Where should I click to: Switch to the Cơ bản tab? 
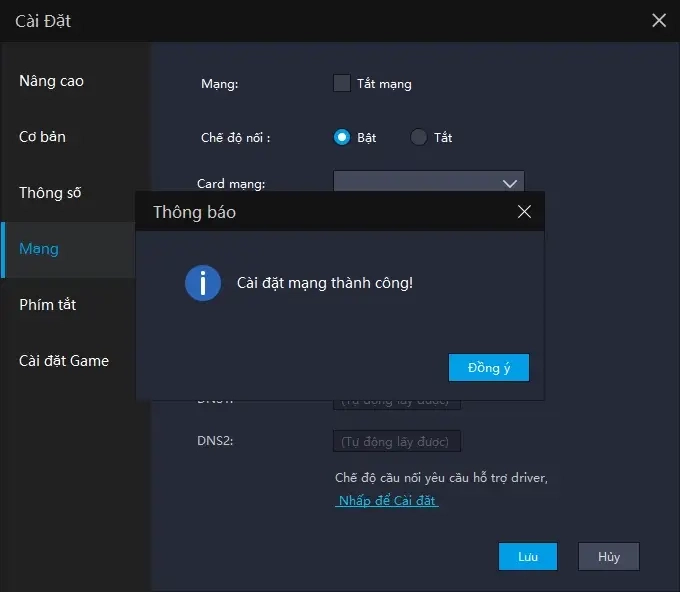point(43,137)
